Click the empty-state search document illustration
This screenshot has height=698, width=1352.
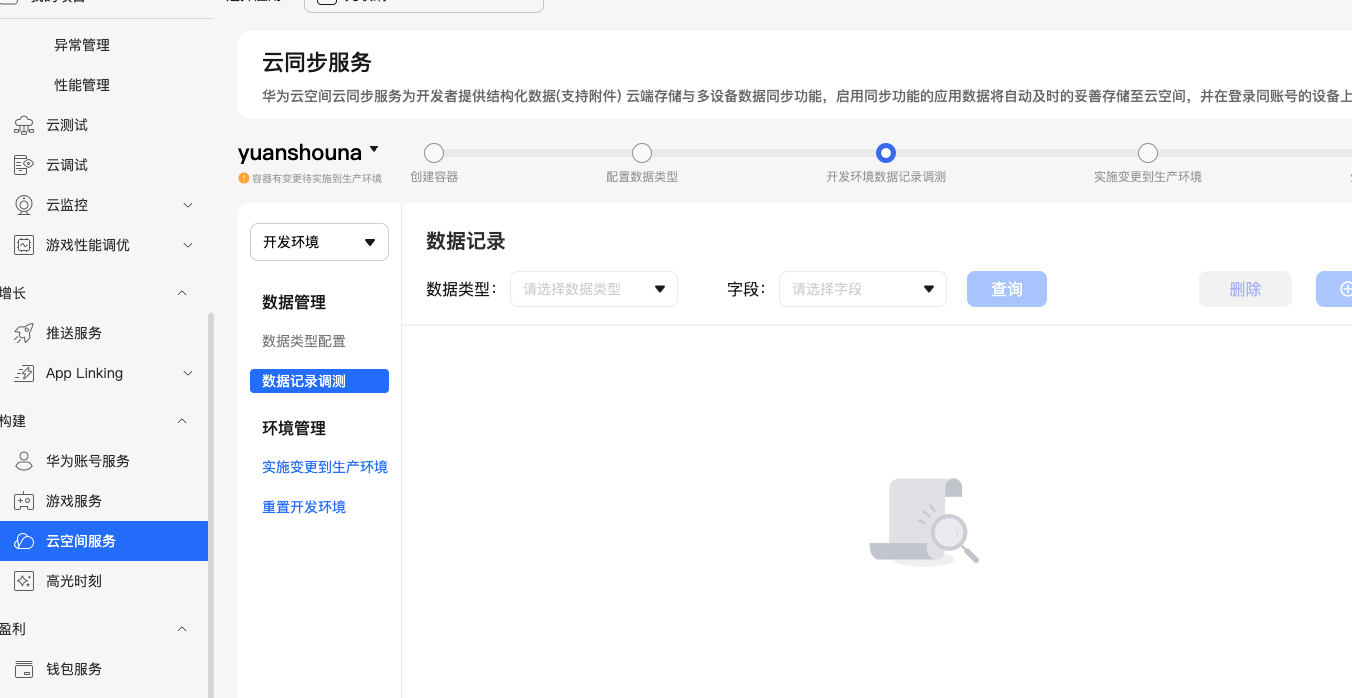click(x=924, y=522)
